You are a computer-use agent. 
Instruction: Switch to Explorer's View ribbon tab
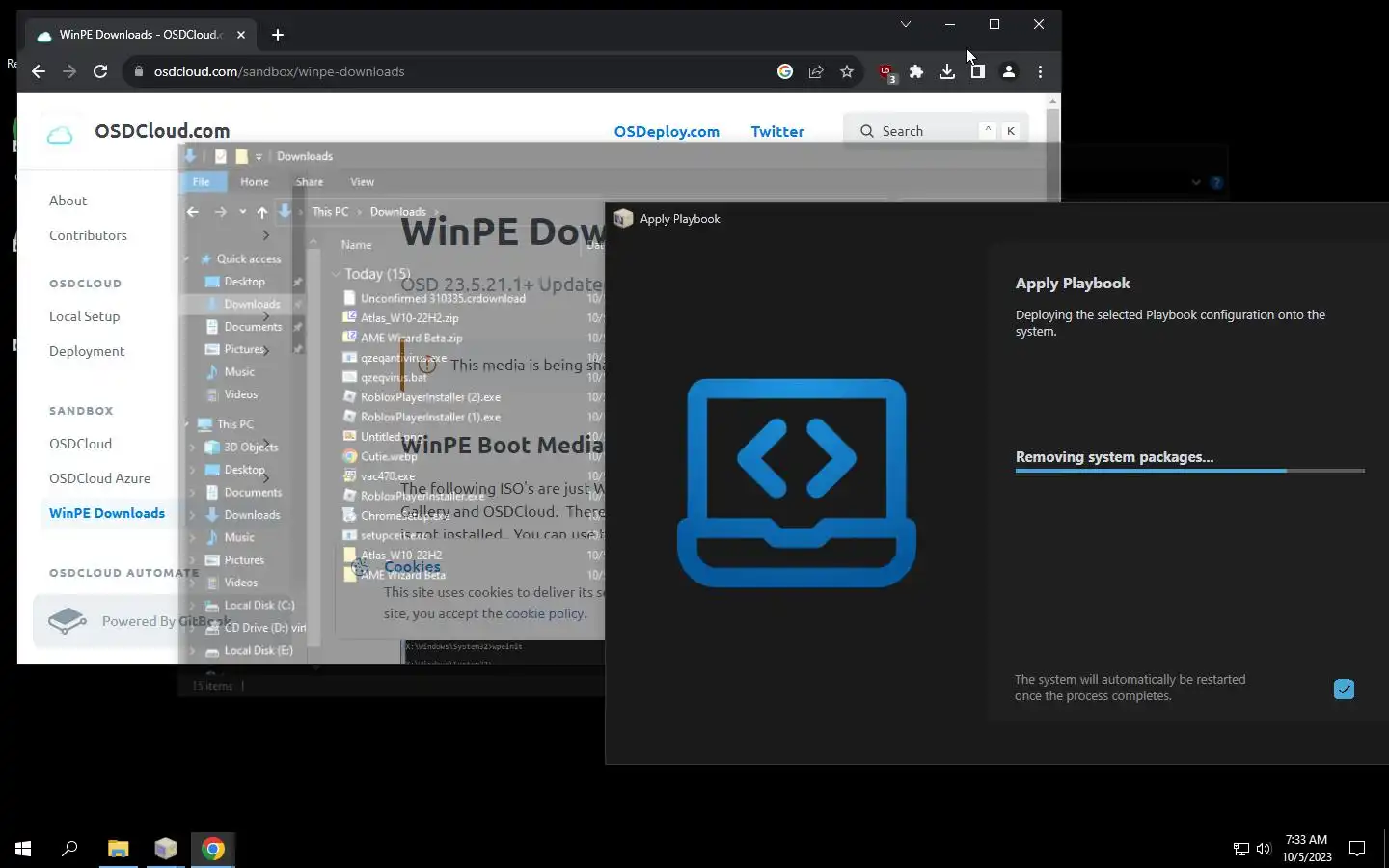[362, 181]
